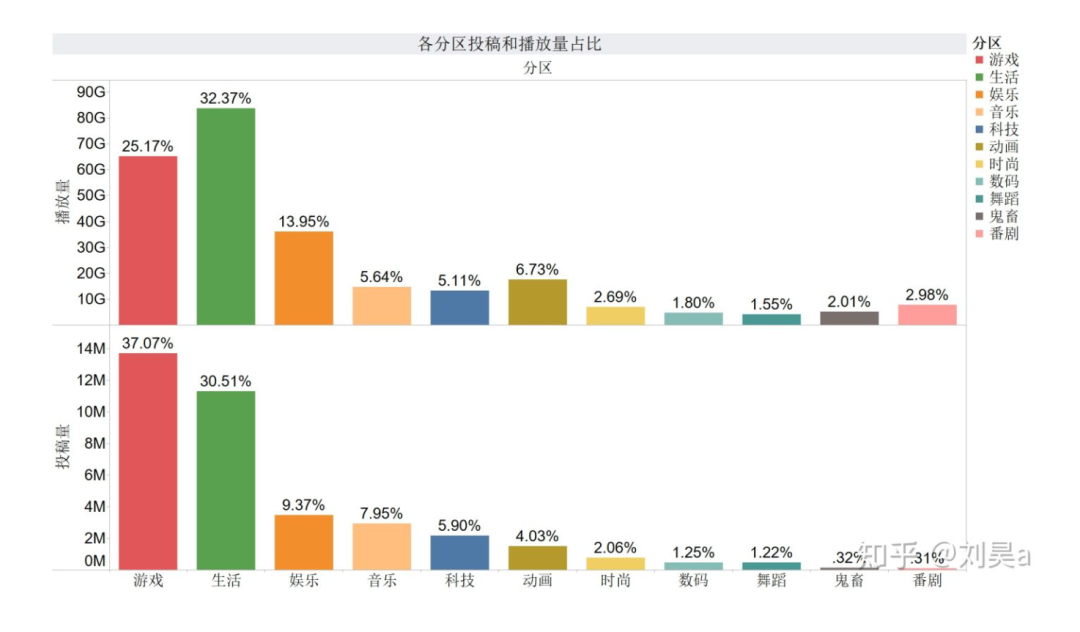Image resolution: width=1080 pixels, height=632 pixels.
Task: Click the 时尚 label on the x-axis
Action: (615, 581)
